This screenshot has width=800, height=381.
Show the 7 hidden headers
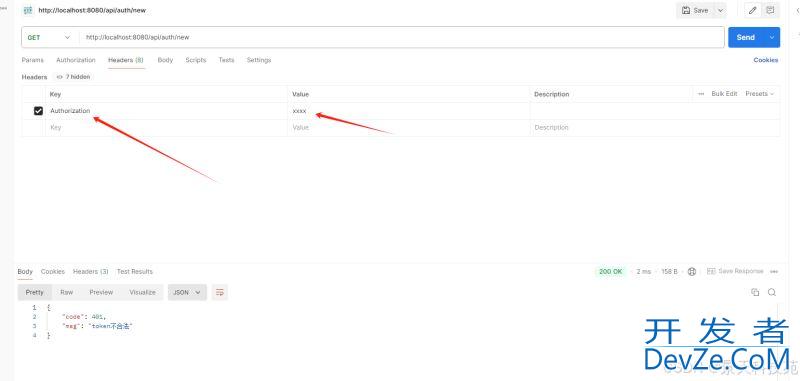pos(73,77)
